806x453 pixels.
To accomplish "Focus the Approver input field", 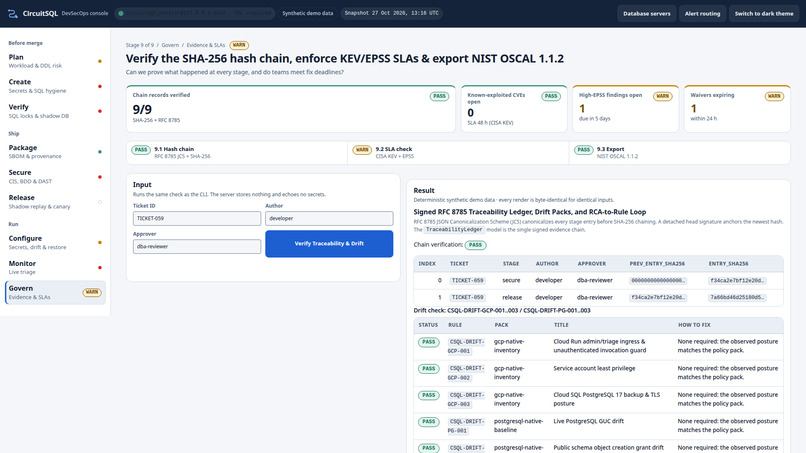I will [x=197, y=246].
